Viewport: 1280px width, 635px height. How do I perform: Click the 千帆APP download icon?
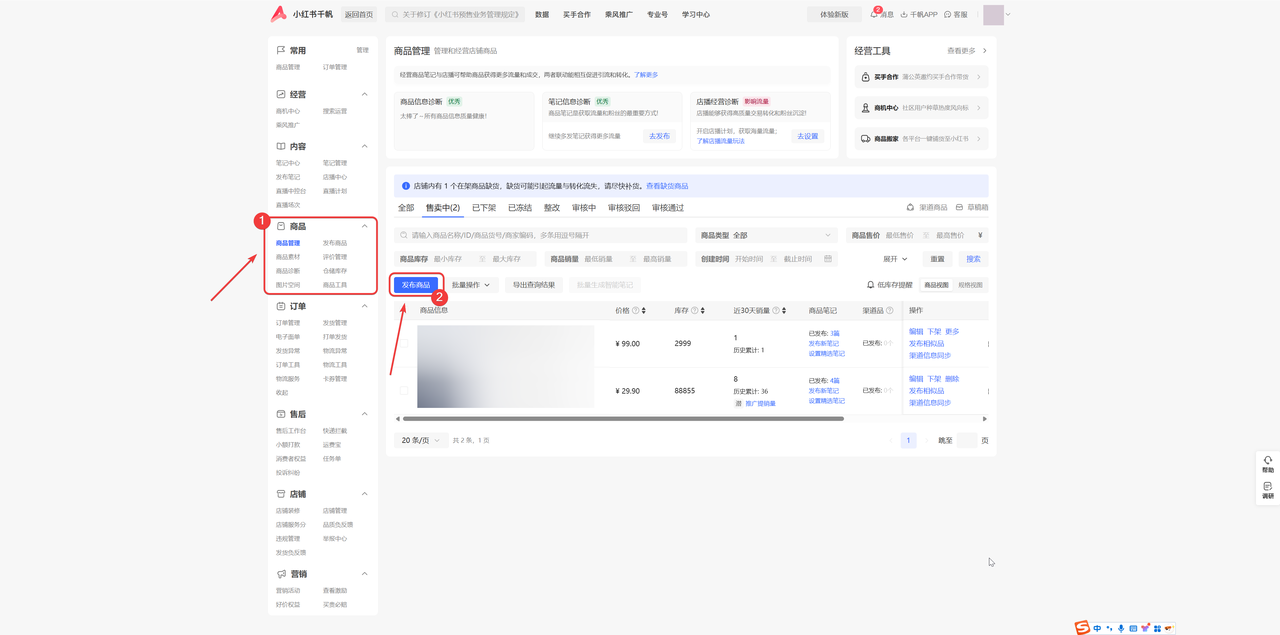pos(904,14)
